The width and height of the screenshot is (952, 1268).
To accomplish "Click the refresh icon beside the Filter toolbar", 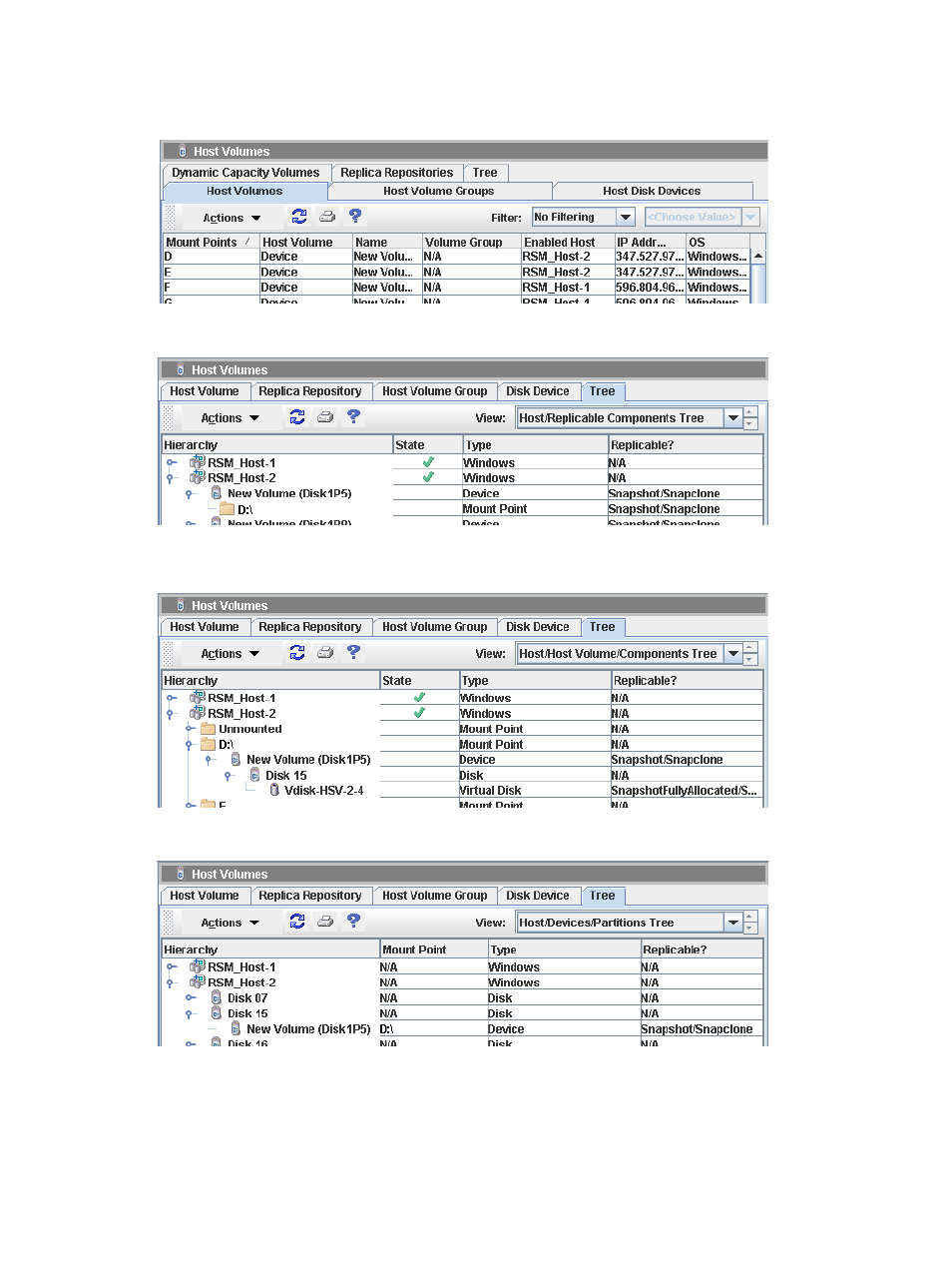I will (298, 216).
